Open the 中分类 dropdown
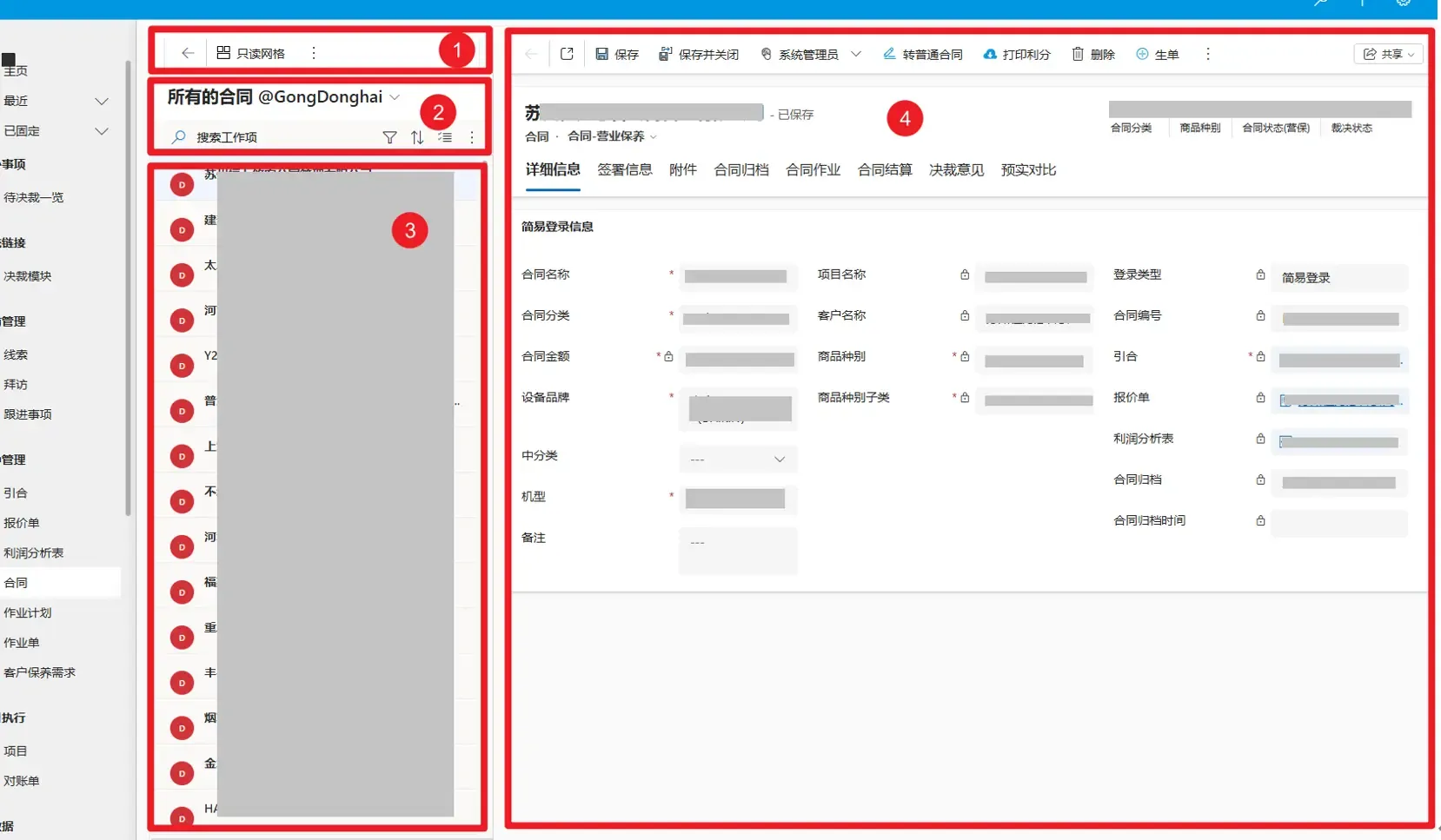Viewport: 1441px width, 840px height. coord(737,459)
